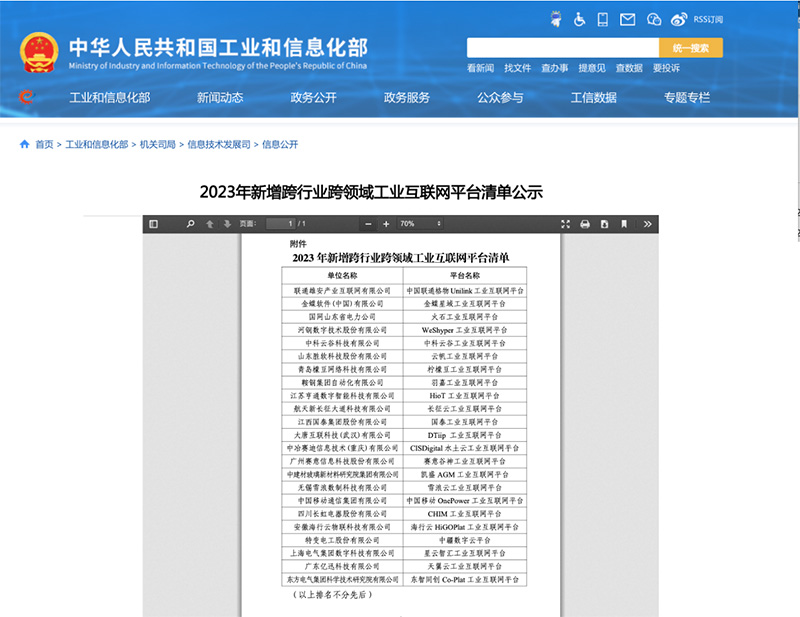Click the site search input box
This screenshot has width=800, height=617.
(x=563, y=47)
